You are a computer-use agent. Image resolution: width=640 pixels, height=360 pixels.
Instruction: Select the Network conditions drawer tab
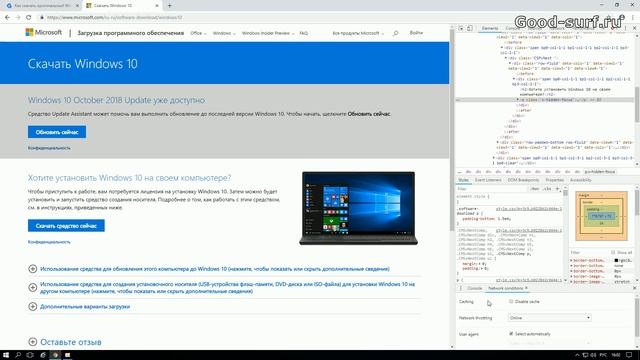(x=505, y=288)
